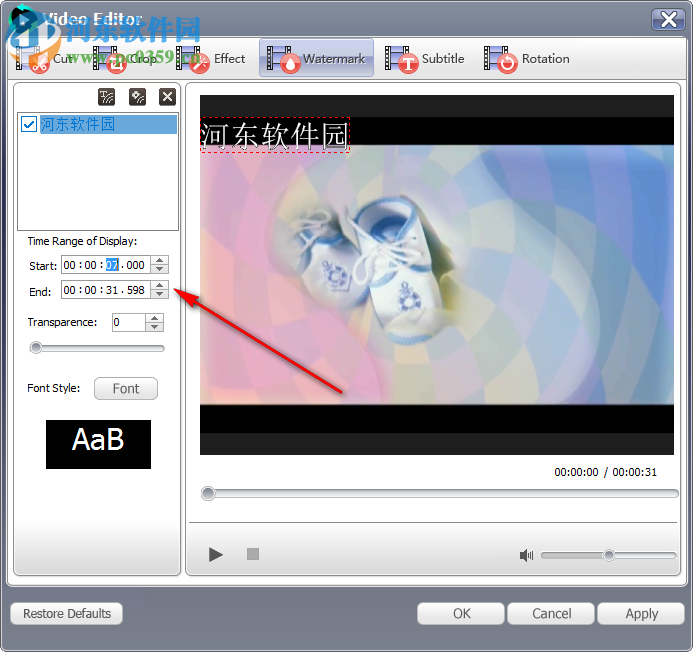Open the Cut tab
The image size is (693, 652).
(44, 58)
